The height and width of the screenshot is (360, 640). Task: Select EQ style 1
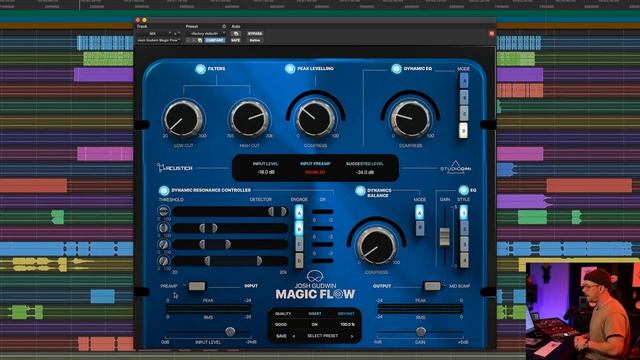click(464, 213)
